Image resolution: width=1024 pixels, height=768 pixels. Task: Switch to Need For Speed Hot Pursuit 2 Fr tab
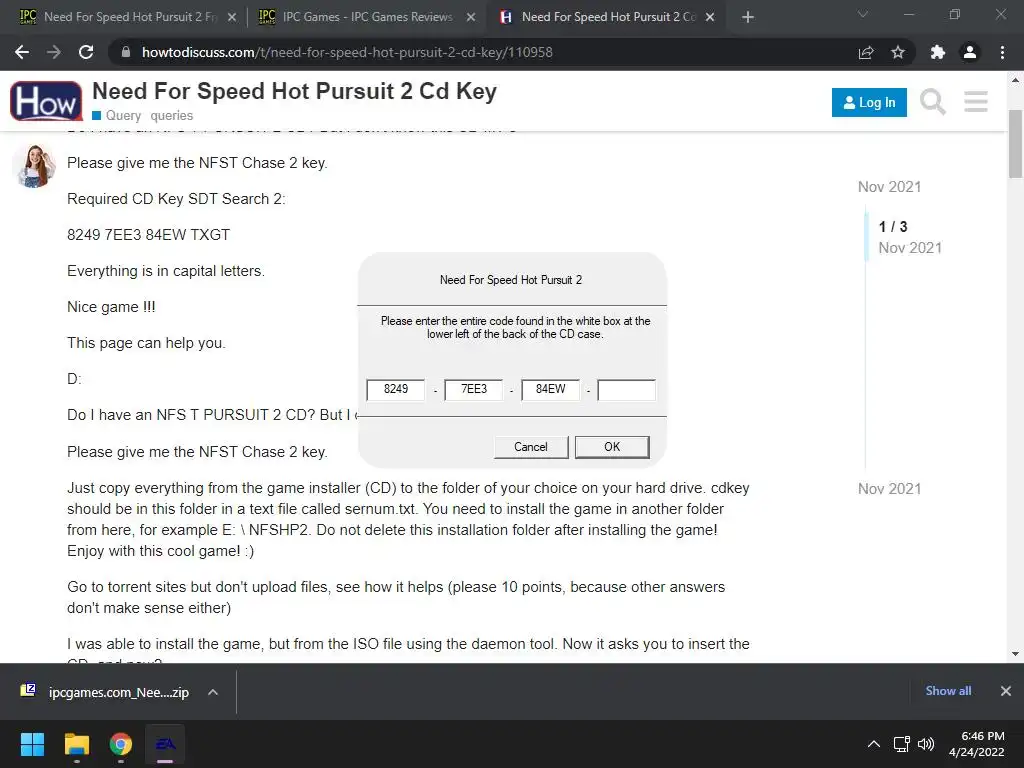tap(129, 17)
